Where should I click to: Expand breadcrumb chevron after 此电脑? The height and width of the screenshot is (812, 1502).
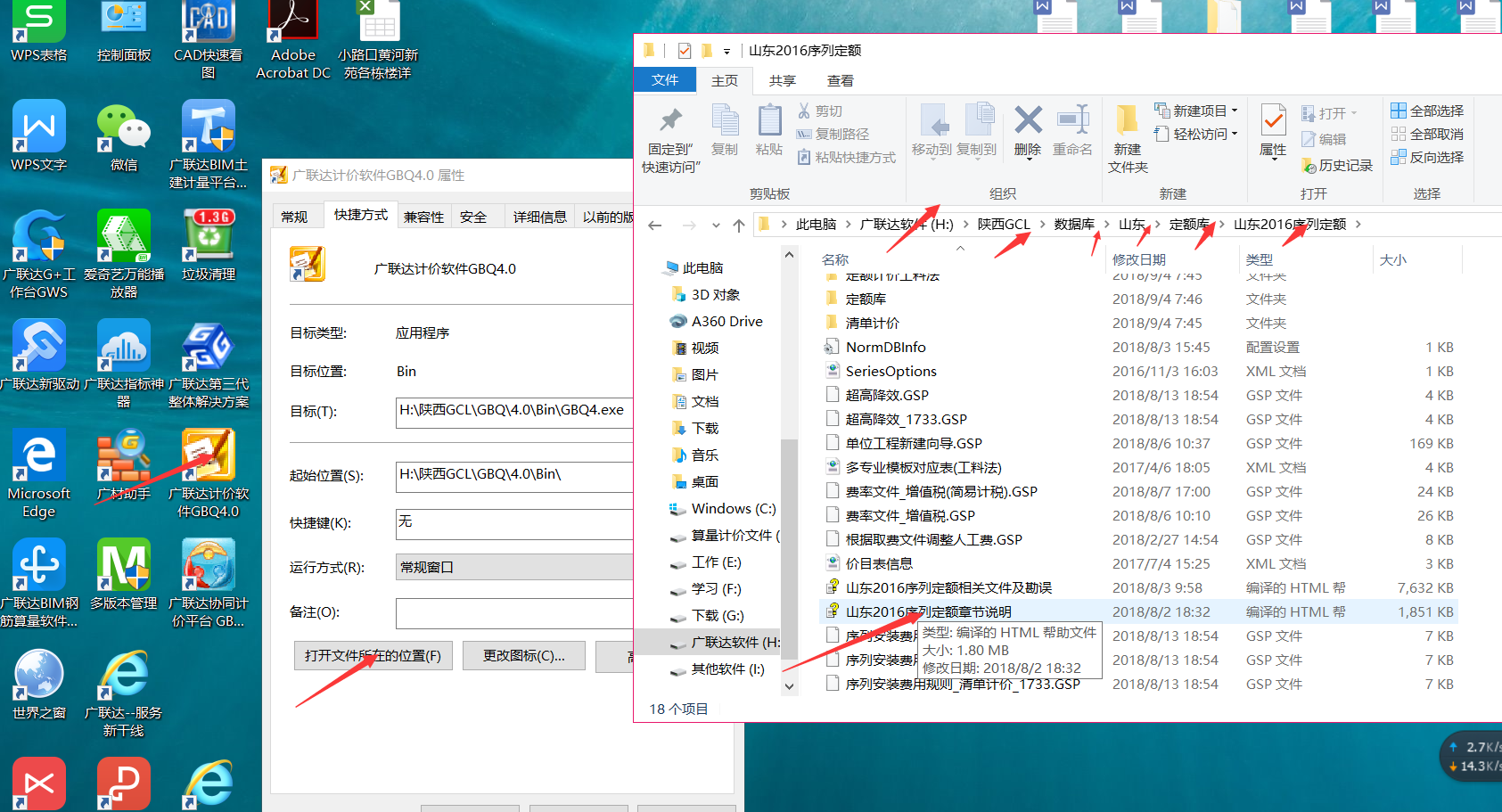coord(848,225)
